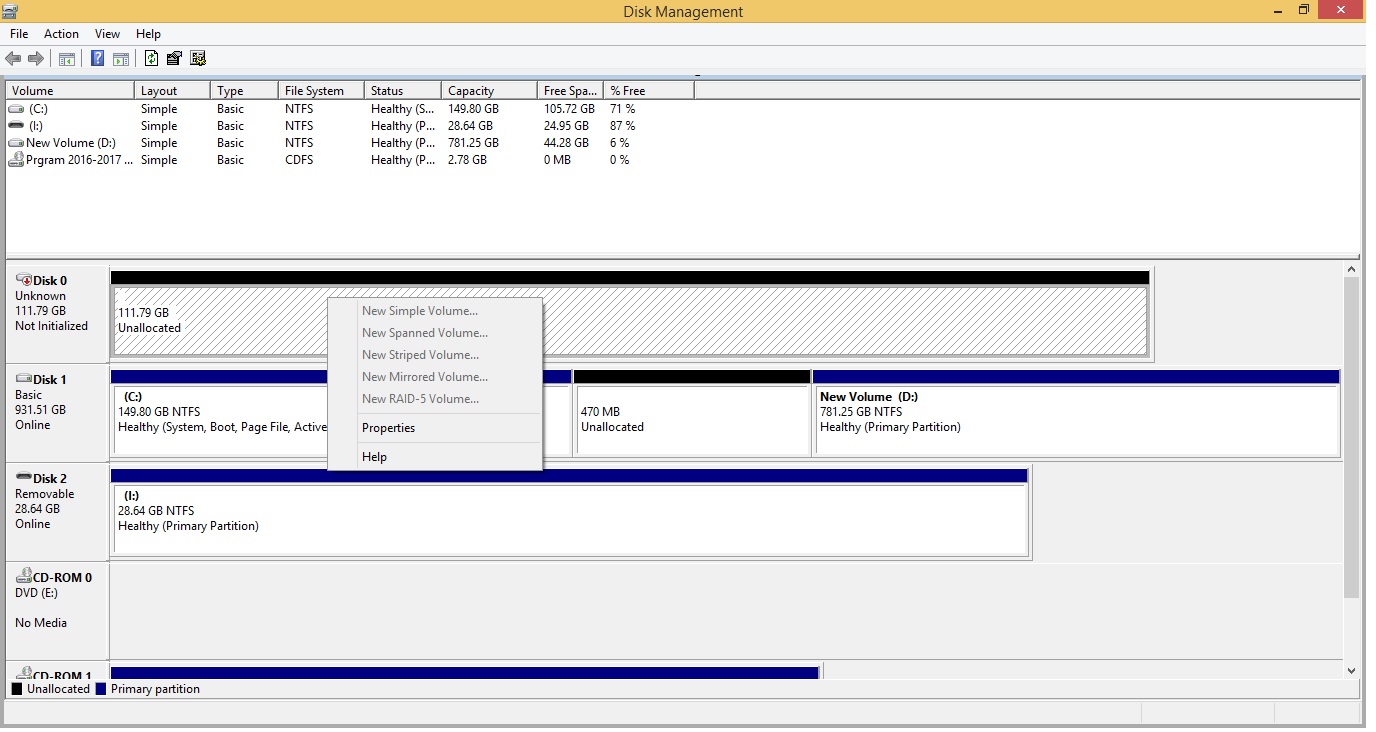
Task: Click the Forward arrow in toolbar
Action: click(36, 59)
